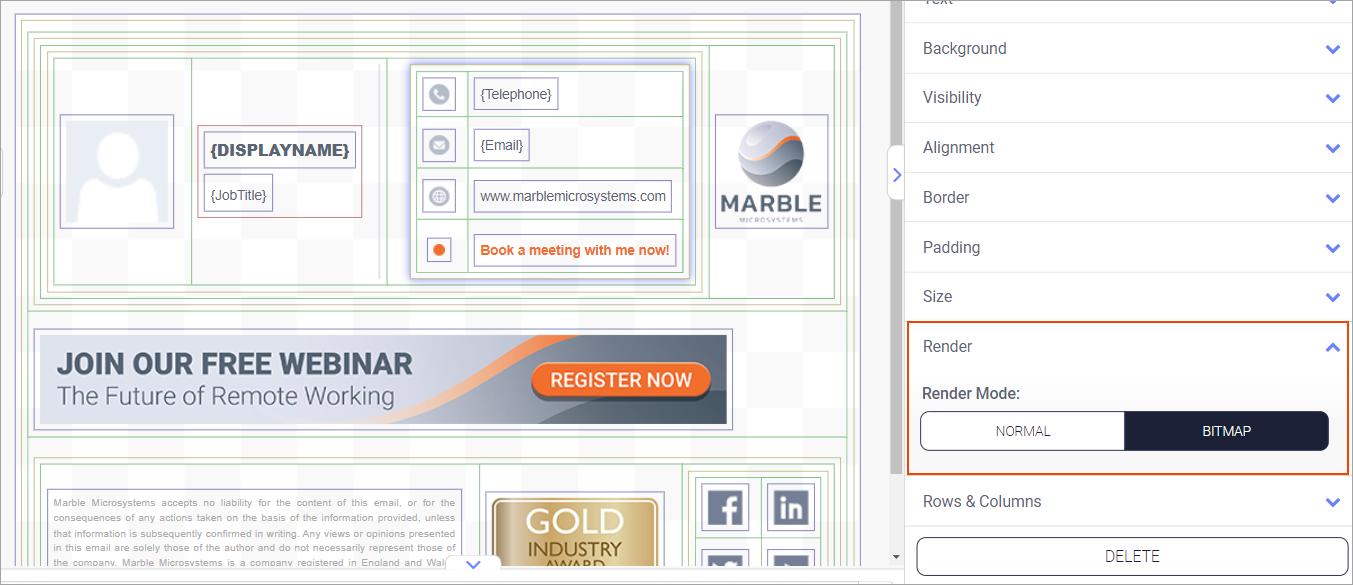Select the Marble Microsystems logo image
The image size is (1353, 585).
pos(771,172)
